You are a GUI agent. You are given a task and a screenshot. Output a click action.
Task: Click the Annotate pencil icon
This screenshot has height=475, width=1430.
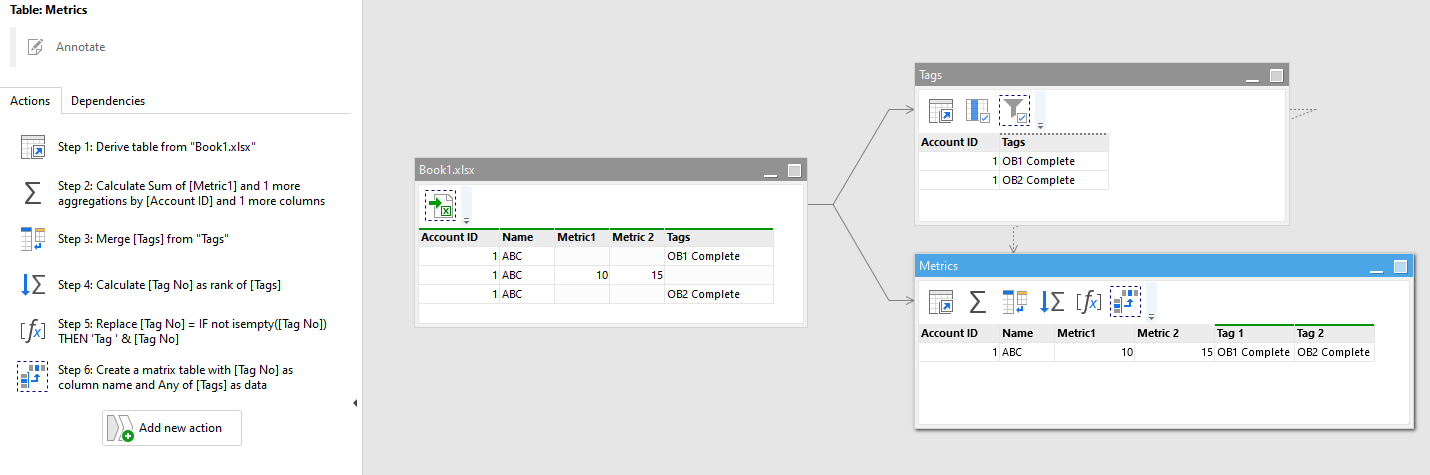click(x=36, y=47)
